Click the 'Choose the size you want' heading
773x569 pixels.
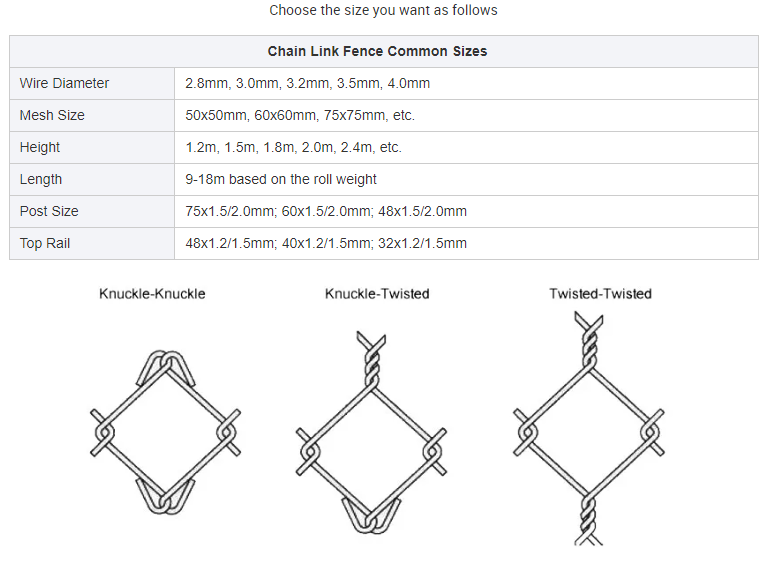pyautogui.click(x=384, y=10)
